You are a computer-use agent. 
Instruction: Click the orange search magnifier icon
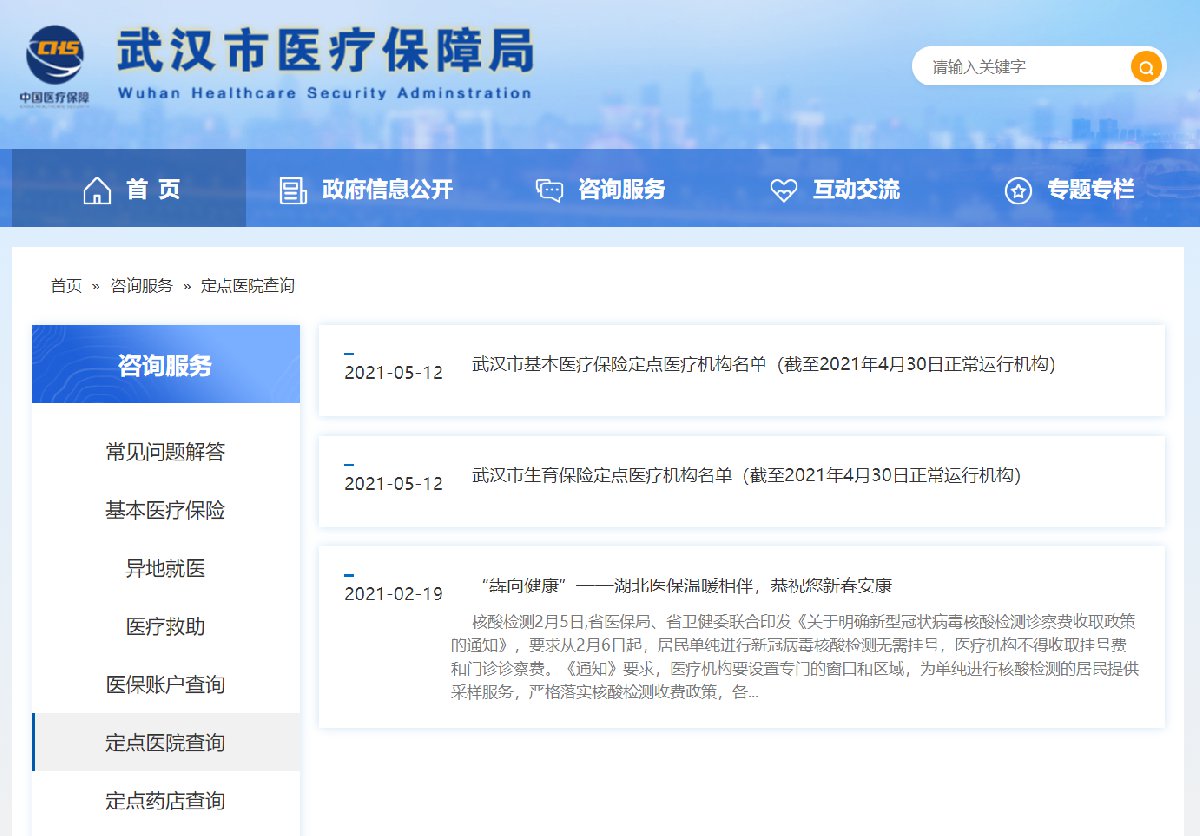(x=1145, y=67)
